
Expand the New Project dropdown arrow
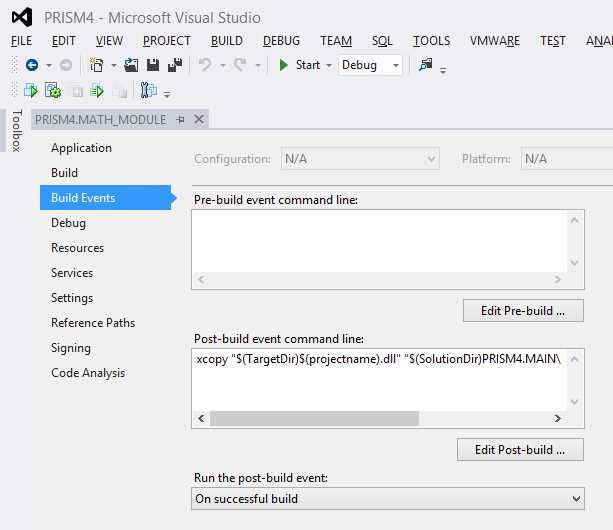[x=114, y=65]
